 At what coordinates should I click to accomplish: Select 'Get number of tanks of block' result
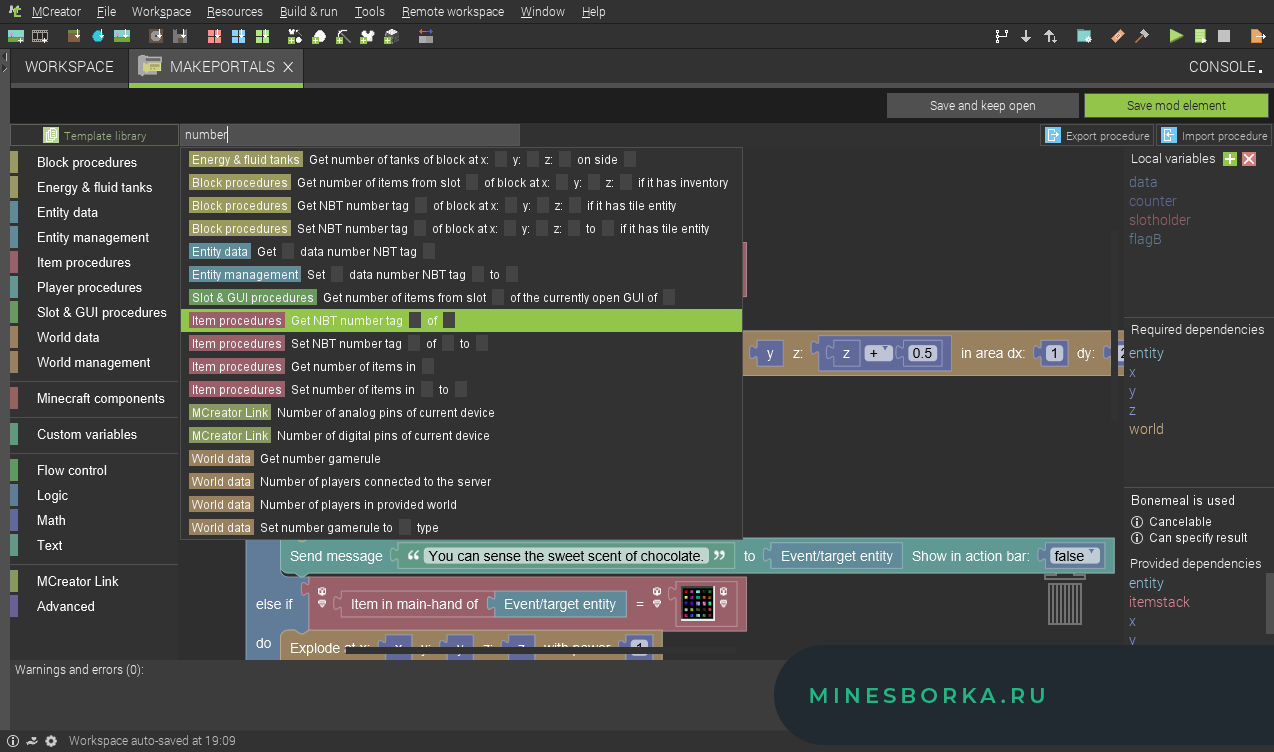point(461,159)
